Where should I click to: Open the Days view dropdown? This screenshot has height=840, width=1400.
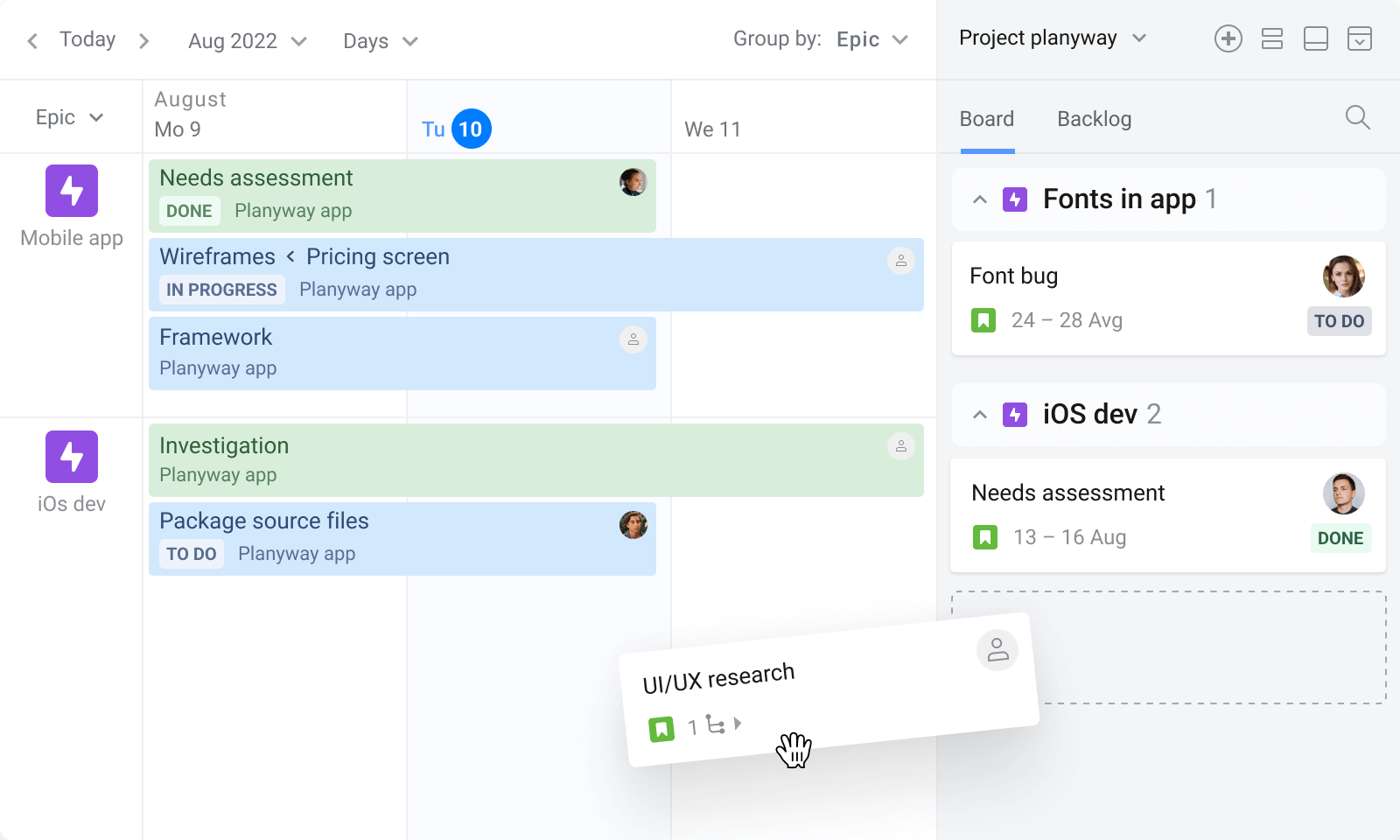380,40
